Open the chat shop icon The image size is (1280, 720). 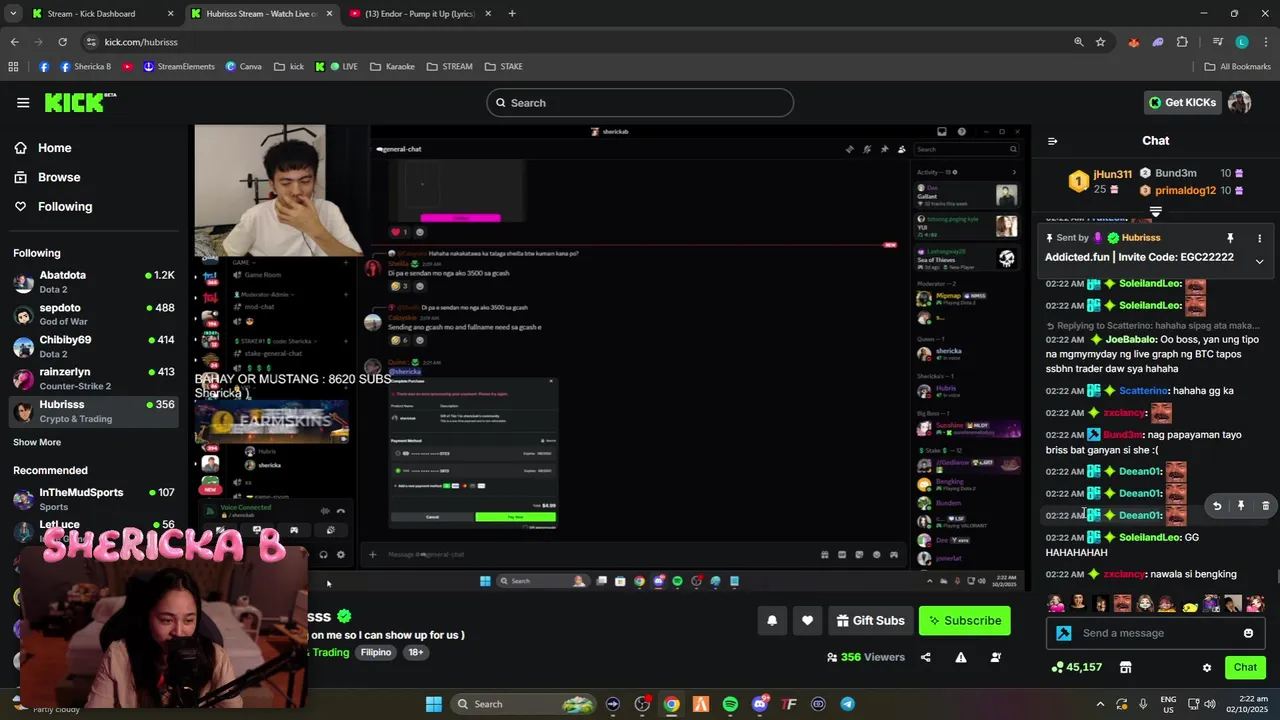1125,667
